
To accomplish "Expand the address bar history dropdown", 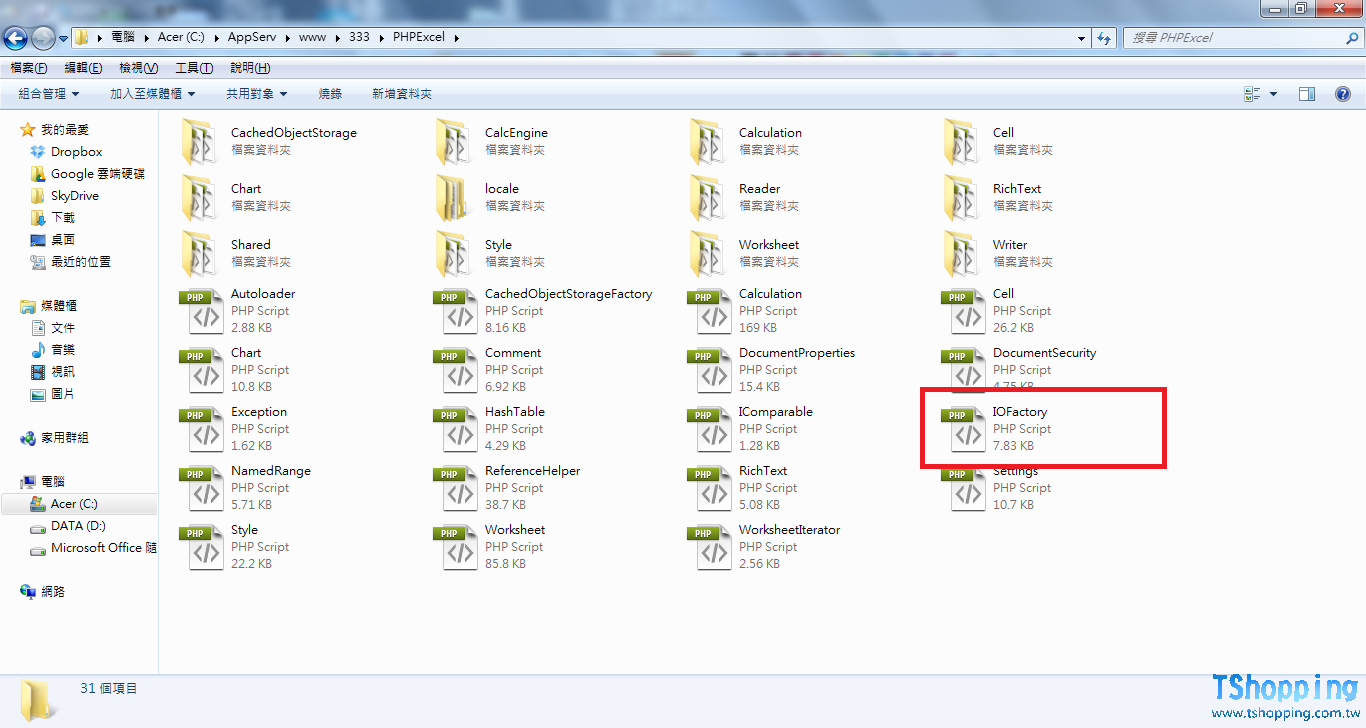I will (x=1082, y=38).
